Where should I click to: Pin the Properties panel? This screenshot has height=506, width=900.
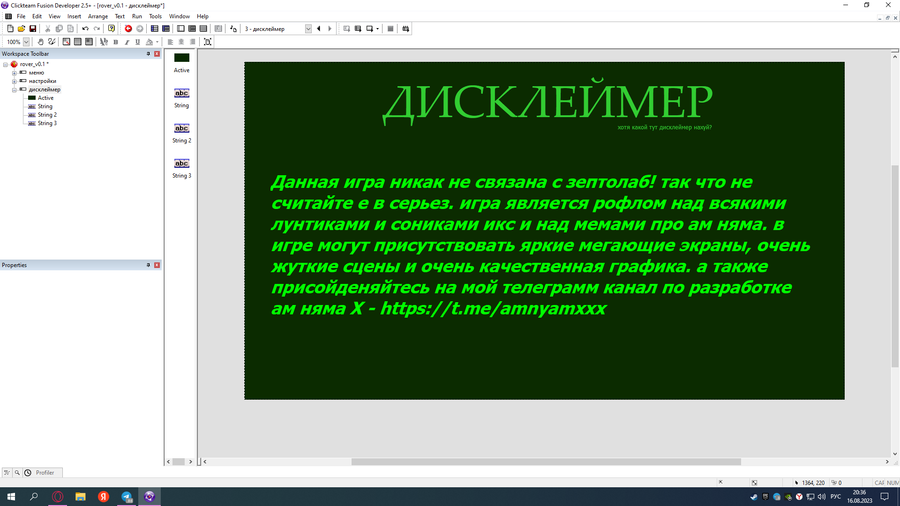click(148, 265)
